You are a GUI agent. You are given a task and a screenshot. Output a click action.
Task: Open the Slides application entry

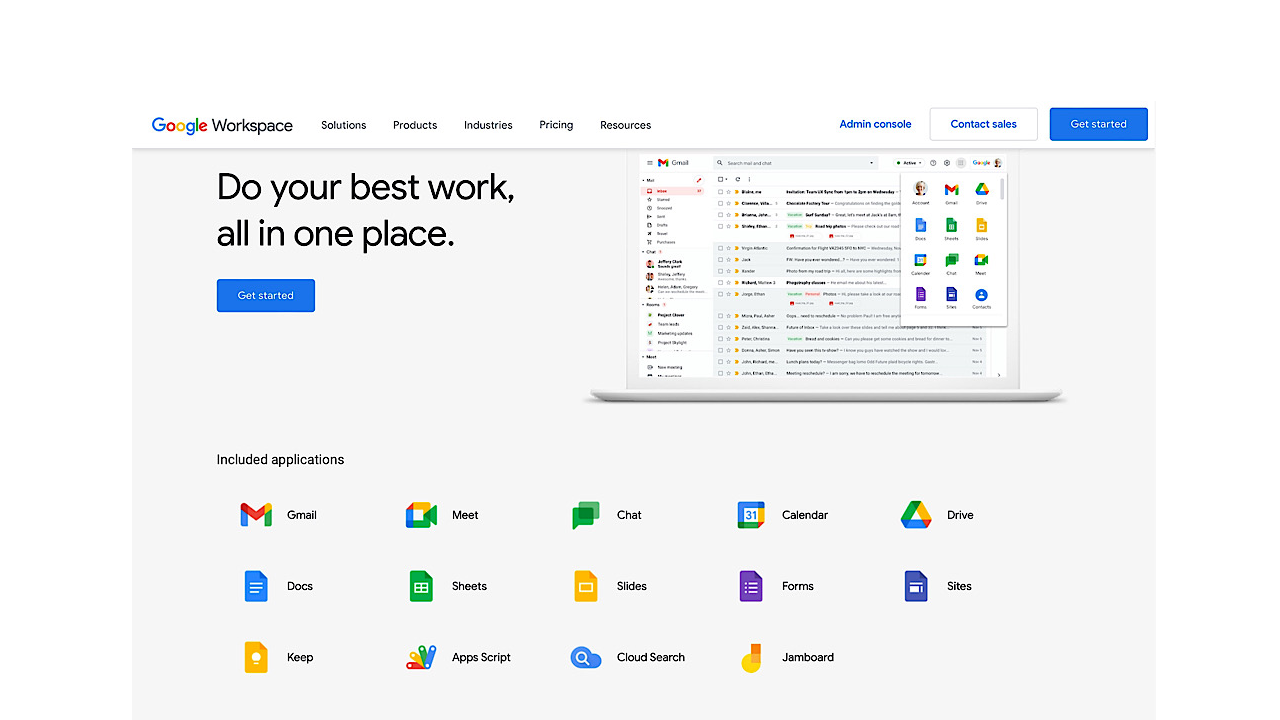click(610, 586)
